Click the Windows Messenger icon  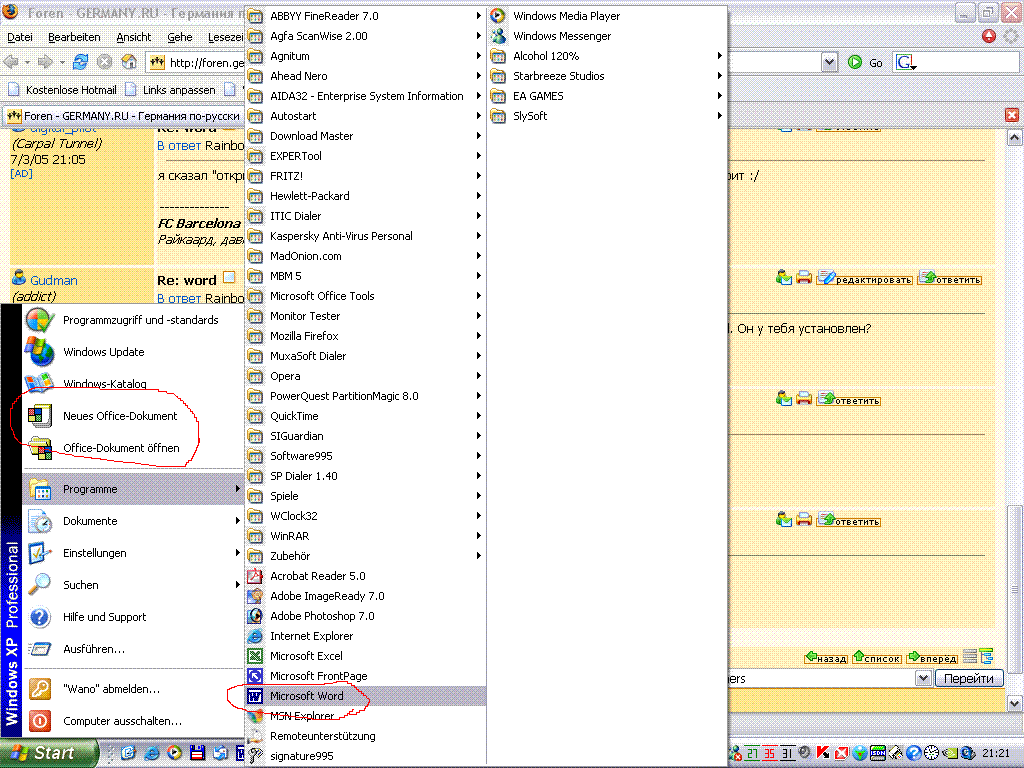click(x=498, y=36)
